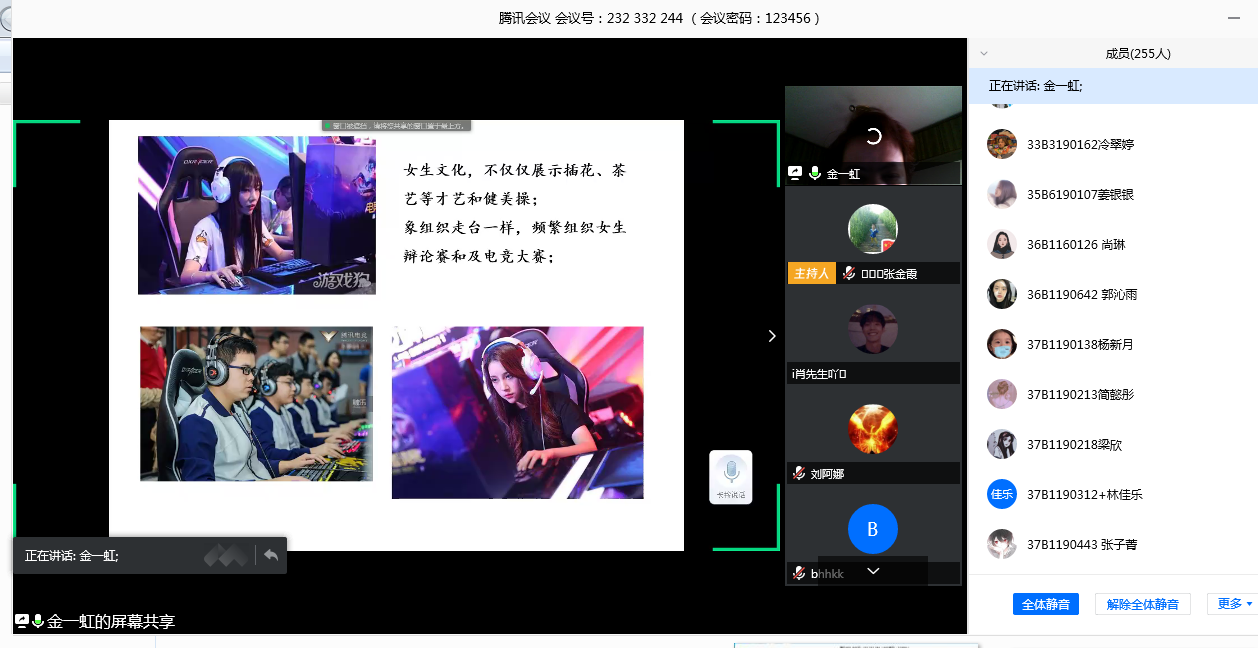Click the microphone push-to-talk floating button

[x=730, y=476]
